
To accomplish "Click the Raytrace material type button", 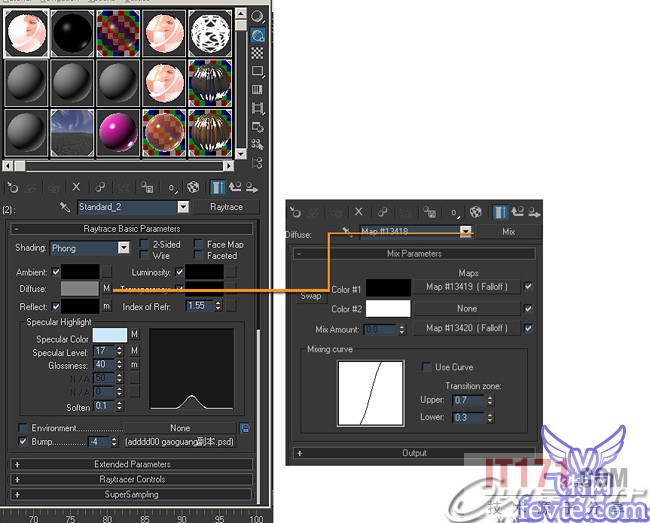I will point(226,207).
